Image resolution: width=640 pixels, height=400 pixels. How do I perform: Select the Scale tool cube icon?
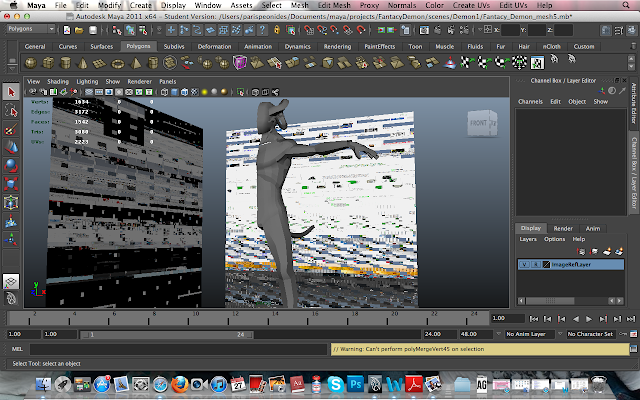coord(11,183)
